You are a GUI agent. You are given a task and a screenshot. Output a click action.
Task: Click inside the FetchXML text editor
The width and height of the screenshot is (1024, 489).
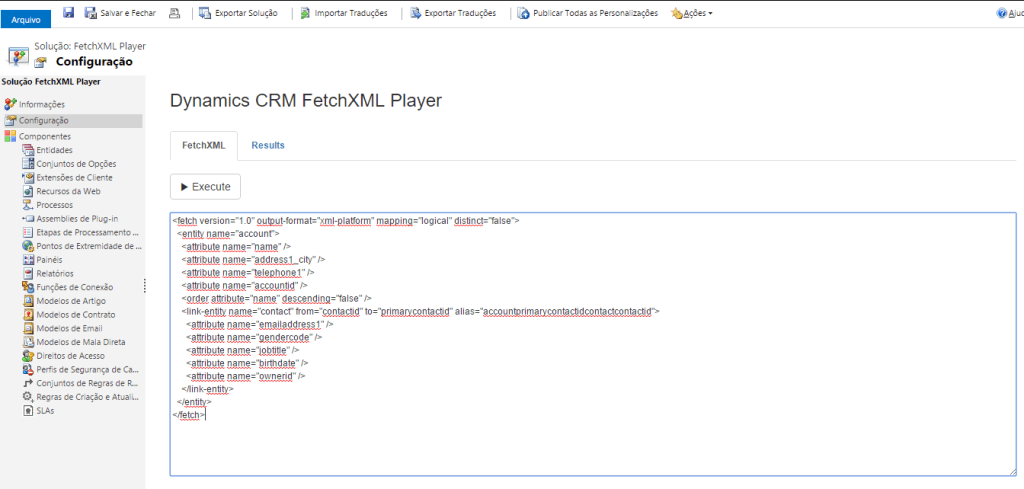[592, 344]
